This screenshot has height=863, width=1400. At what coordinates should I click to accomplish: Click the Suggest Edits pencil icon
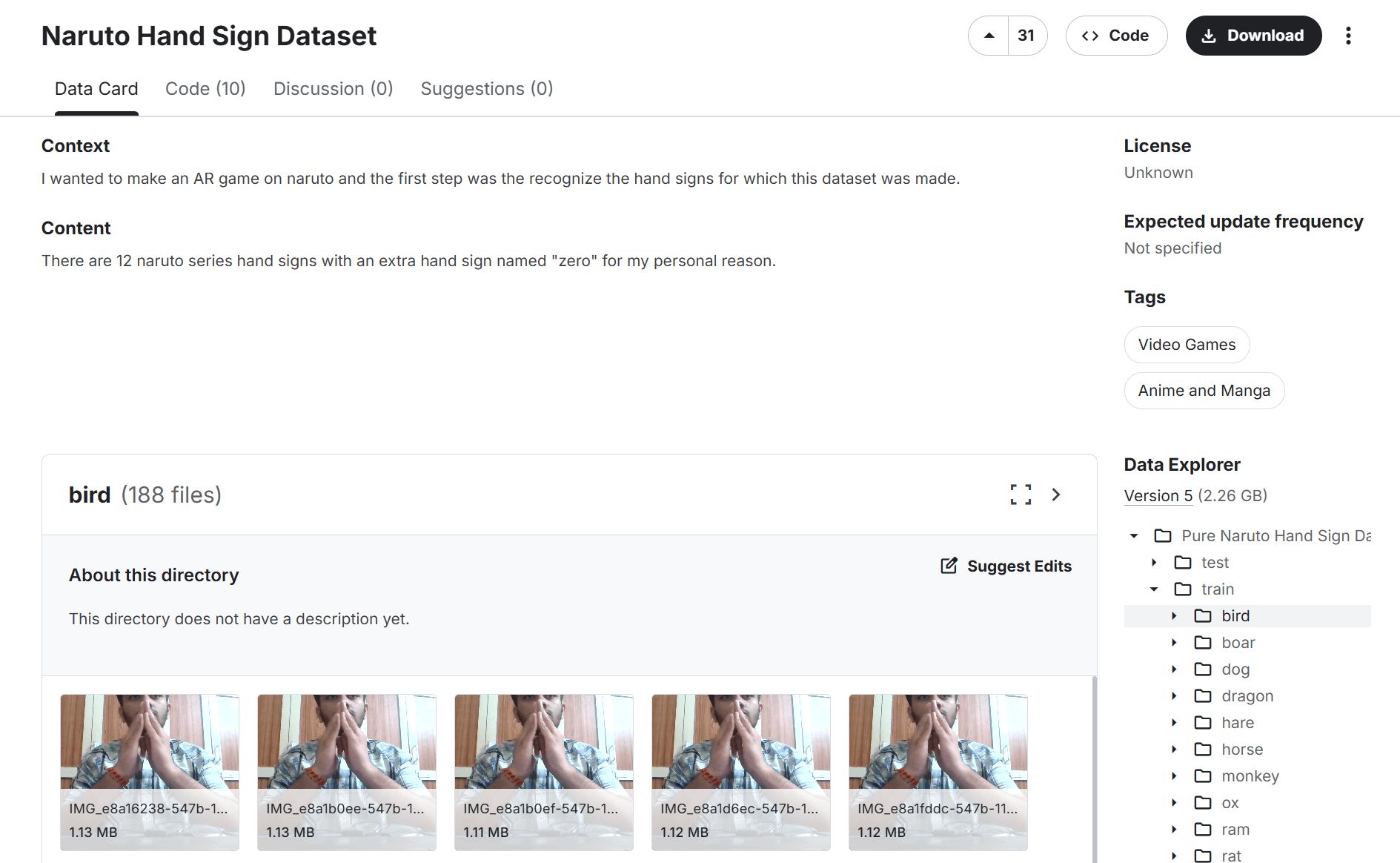949,566
